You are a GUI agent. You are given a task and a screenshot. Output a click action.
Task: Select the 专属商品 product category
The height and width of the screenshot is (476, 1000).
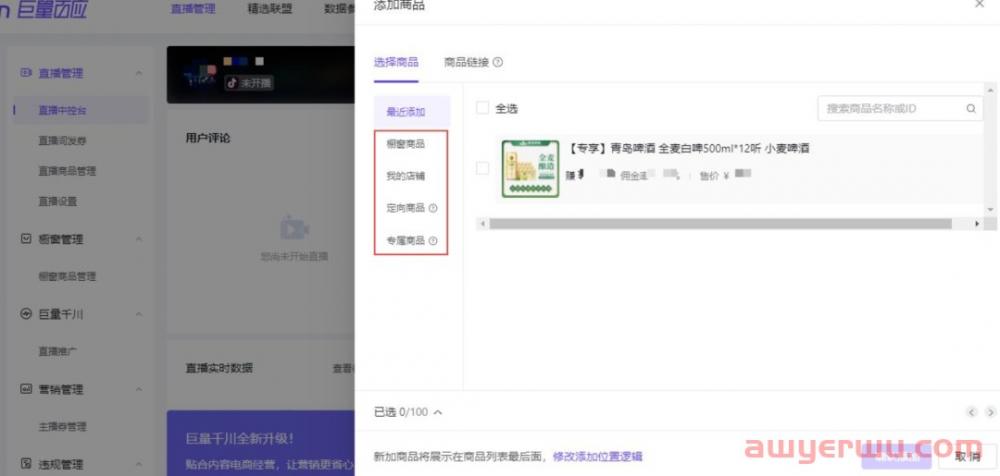(x=406, y=241)
